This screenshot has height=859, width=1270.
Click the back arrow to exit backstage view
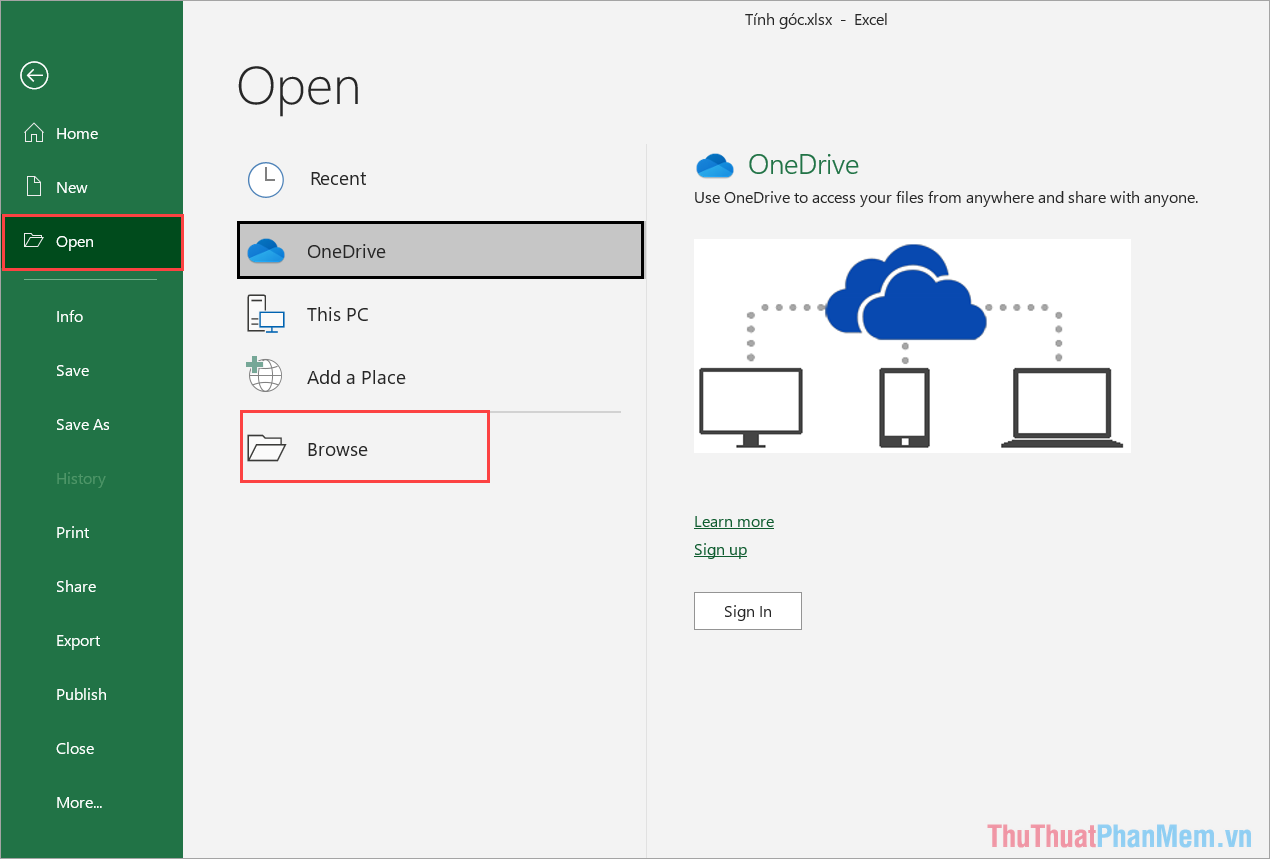(x=34, y=75)
